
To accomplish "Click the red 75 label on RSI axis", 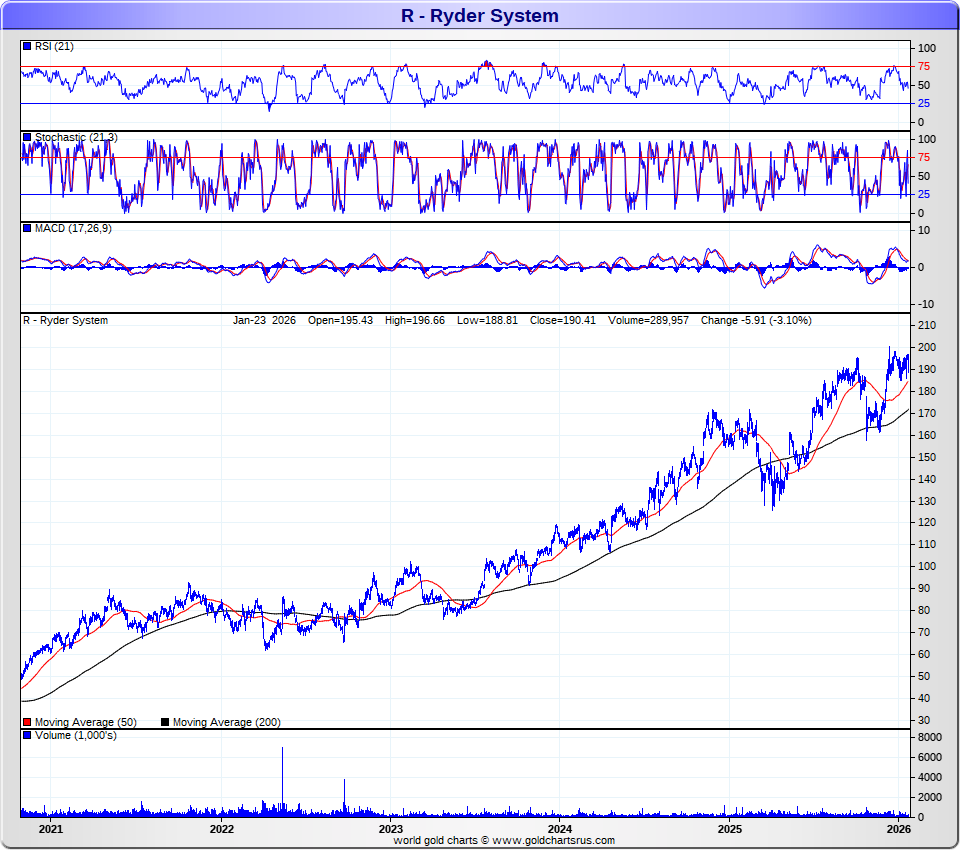I will 924,66.
